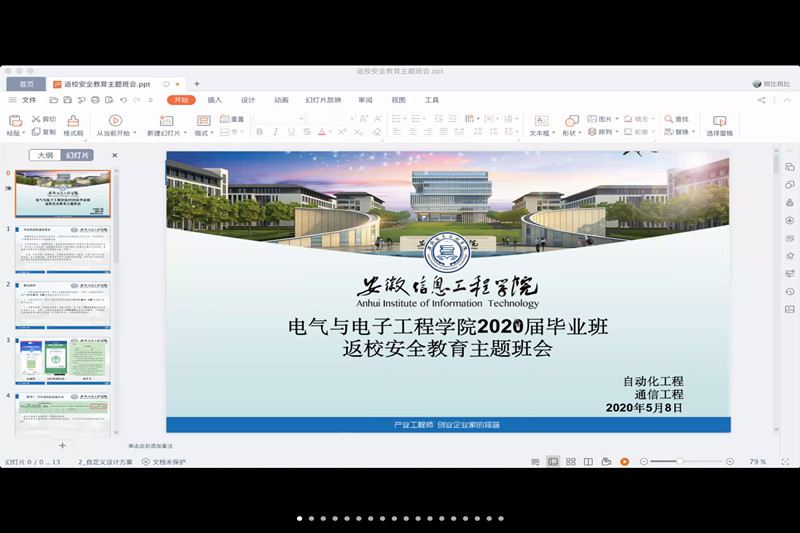
Task: Expand the 版式 layout dropdown
Action: (204, 133)
